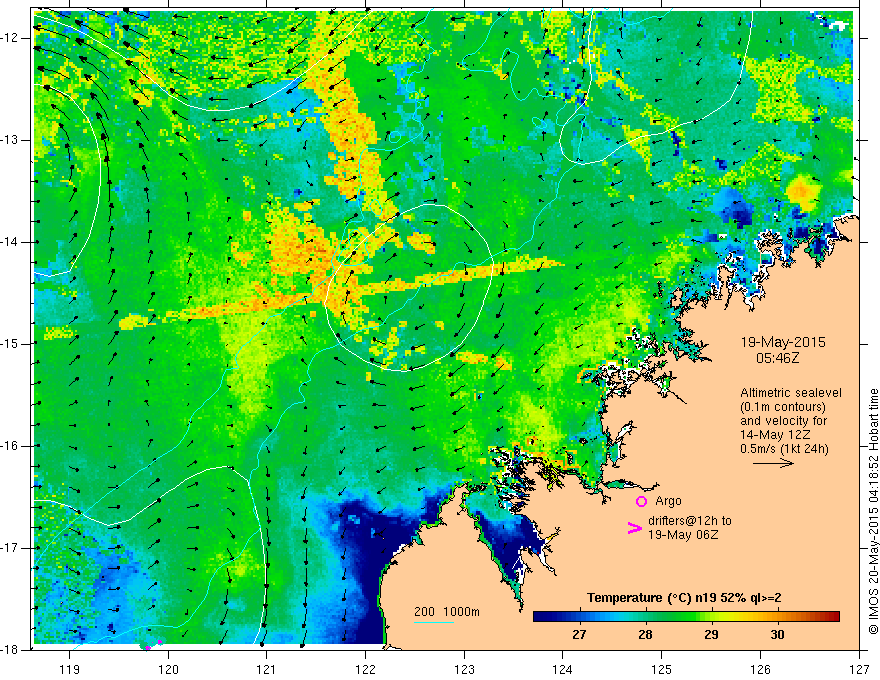Viewport: 880px width, 680px height.
Task: Click the color bar tick label 30
Action: pyautogui.click(x=777, y=635)
